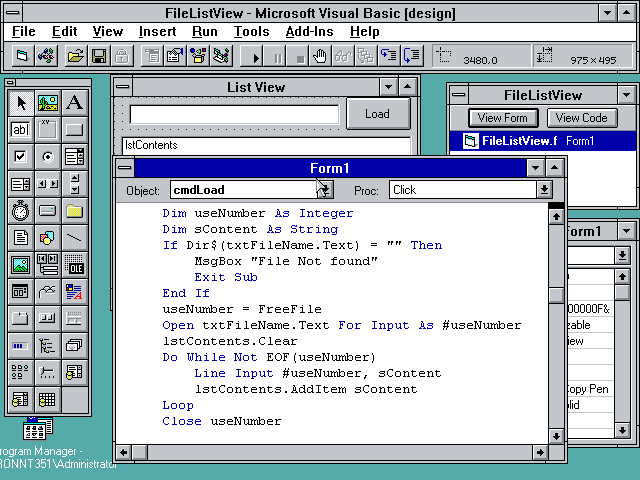This screenshot has height=480, width=640.
Task: Click the Step Into toolbar icon
Action: tap(389, 56)
